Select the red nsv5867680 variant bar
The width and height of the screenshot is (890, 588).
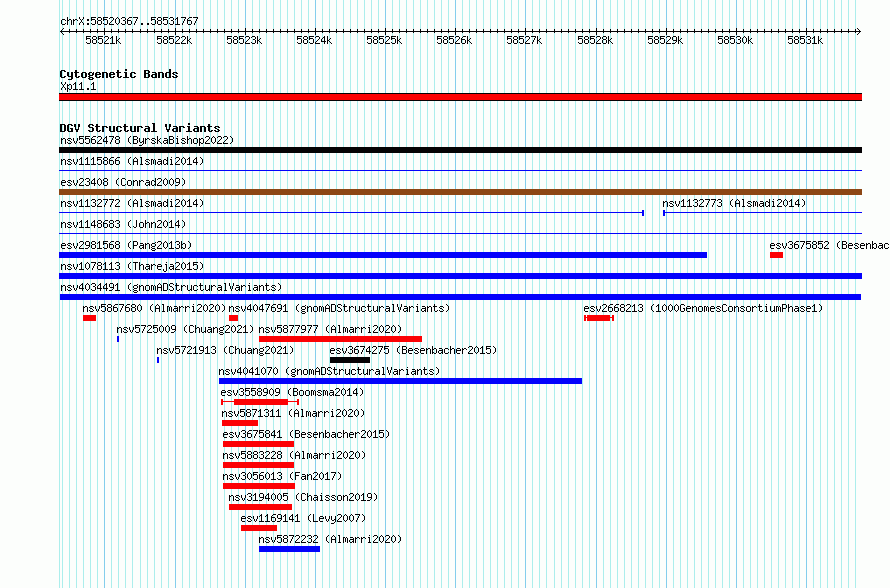(x=89, y=318)
